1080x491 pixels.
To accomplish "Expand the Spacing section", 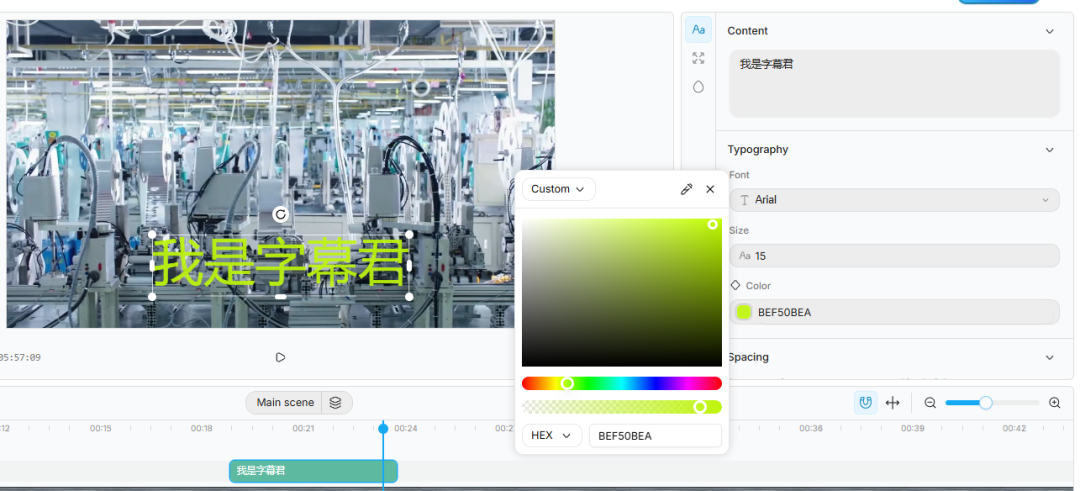I will pos(1049,357).
